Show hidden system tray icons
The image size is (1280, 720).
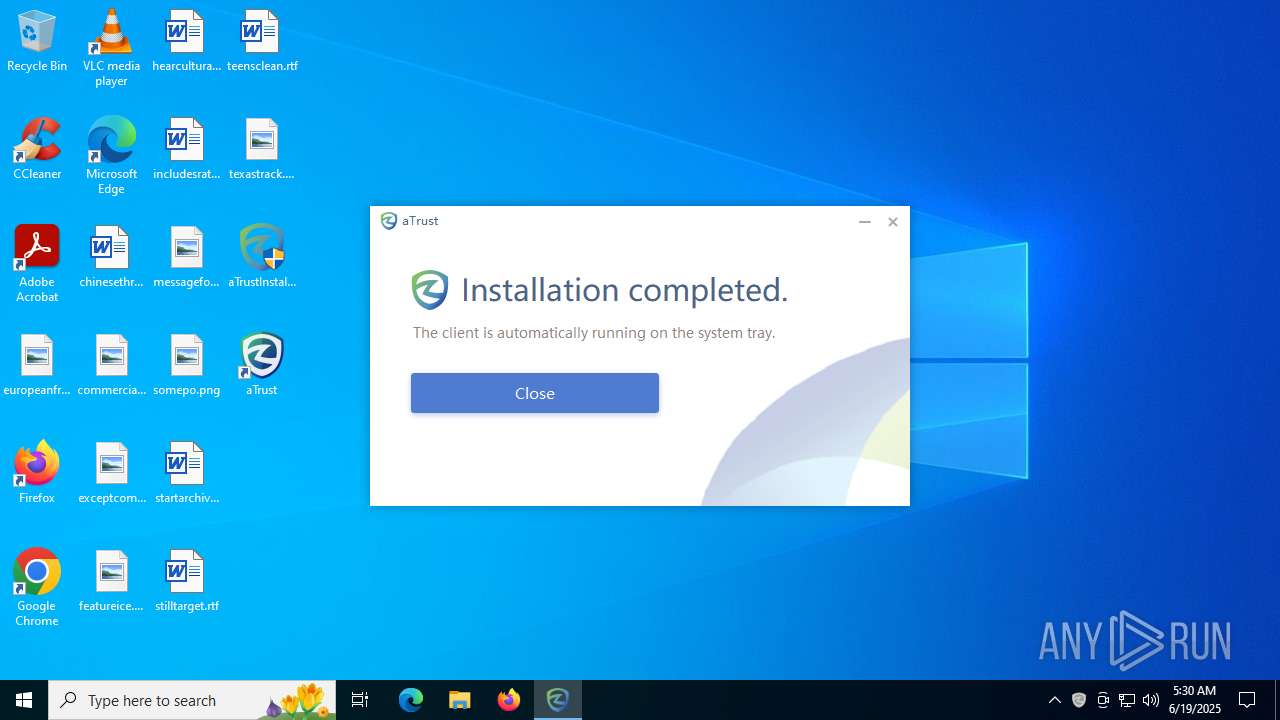pos(1055,700)
